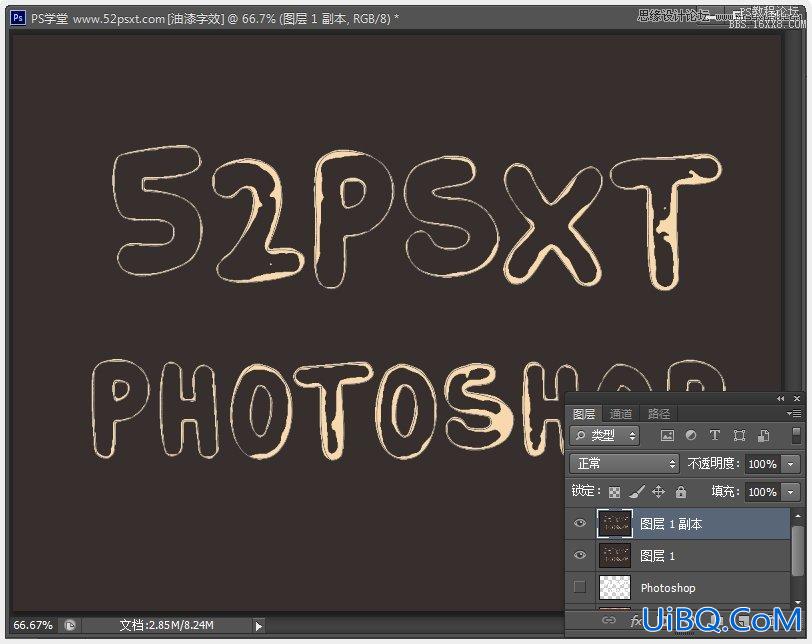Hide layer 图层 1 eye icon
Image resolution: width=812 pixels, height=644 pixels.
click(x=580, y=555)
